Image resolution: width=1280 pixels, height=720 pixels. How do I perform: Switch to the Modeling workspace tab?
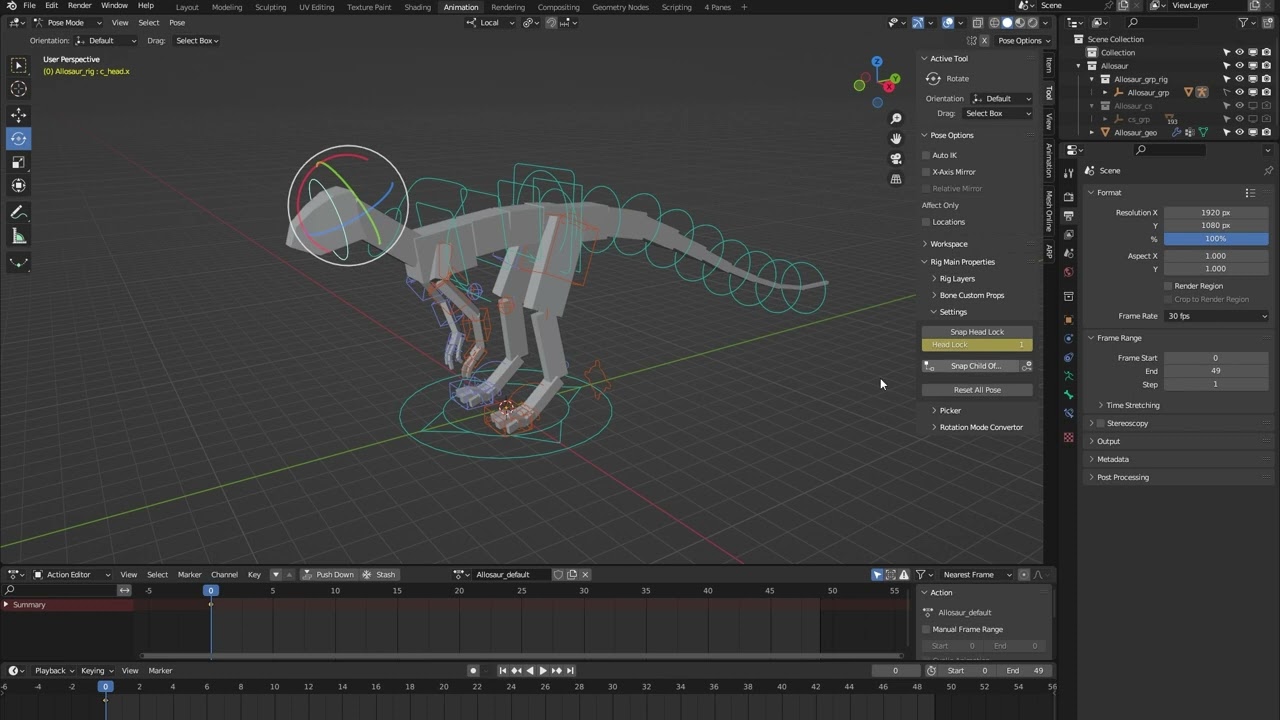tap(227, 7)
